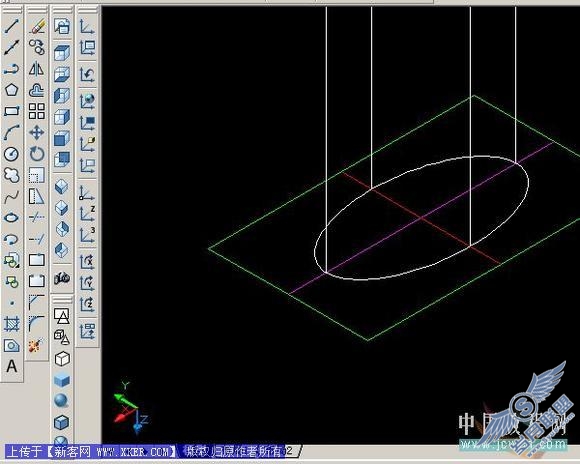Select the Erase tool

point(37,26)
